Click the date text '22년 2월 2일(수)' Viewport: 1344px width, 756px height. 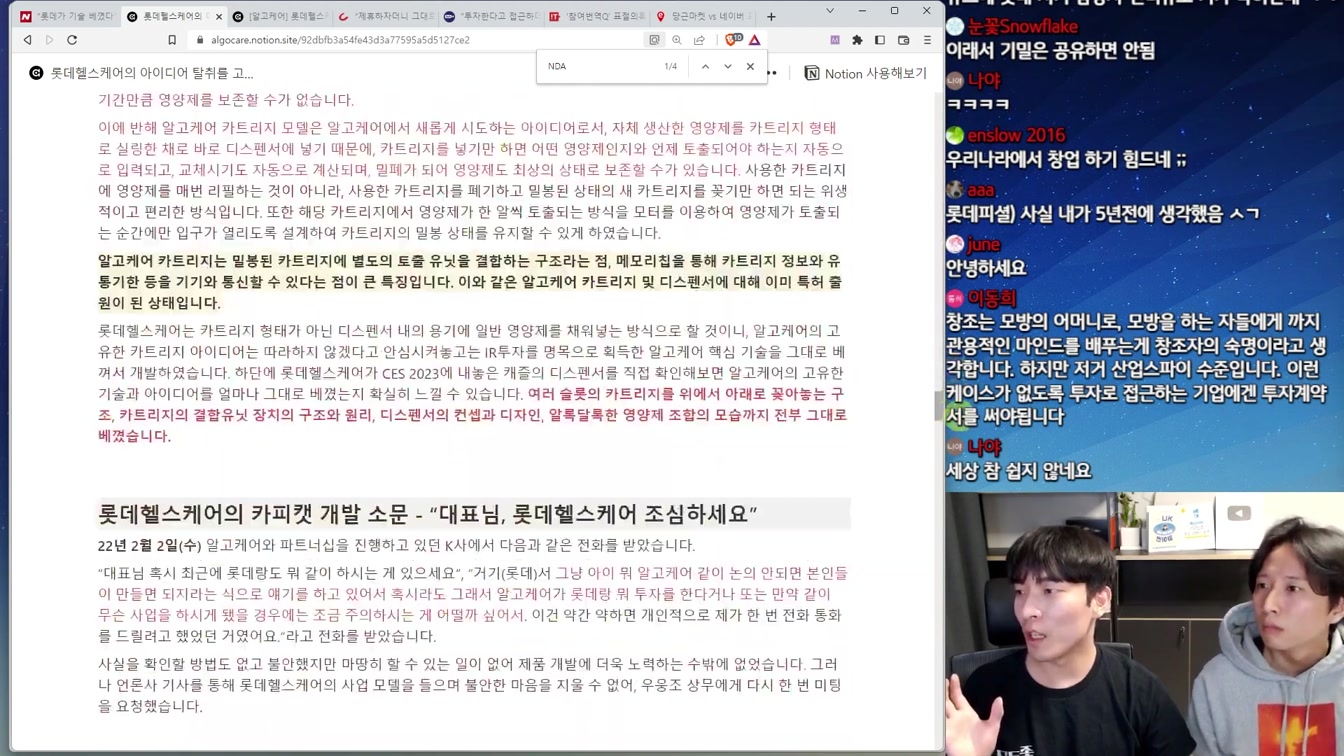pyautogui.click(x=150, y=545)
